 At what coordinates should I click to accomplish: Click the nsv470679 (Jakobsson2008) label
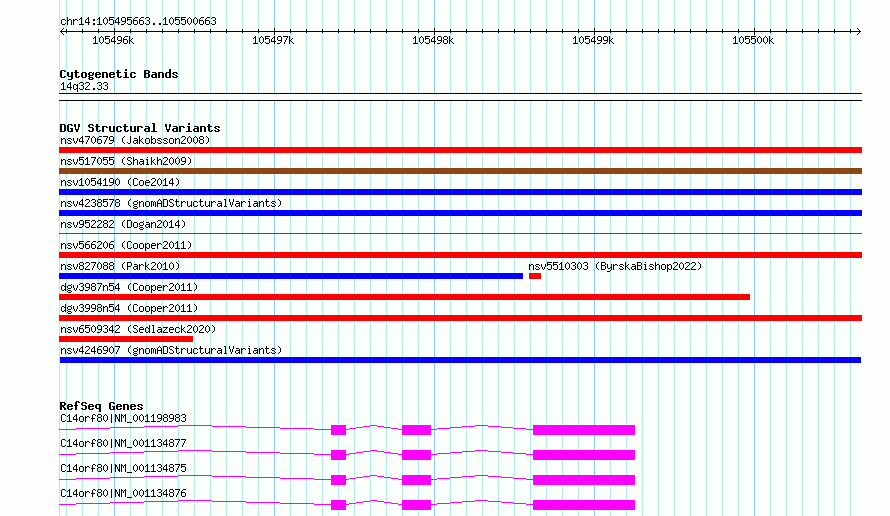(x=135, y=140)
